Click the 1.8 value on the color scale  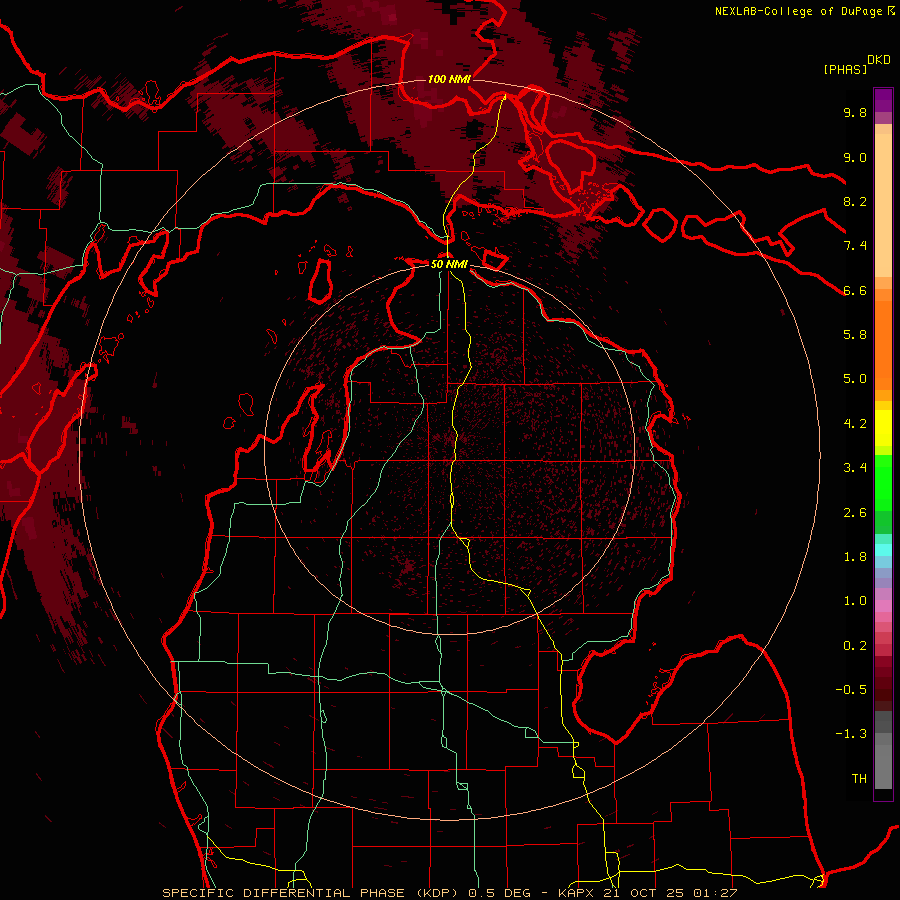point(855,557)
